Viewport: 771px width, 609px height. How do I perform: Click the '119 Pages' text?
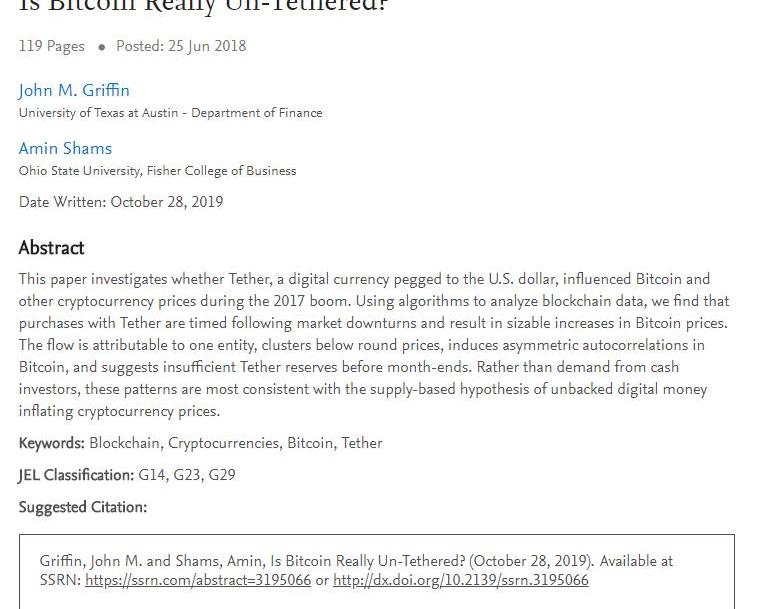point(52,46)
